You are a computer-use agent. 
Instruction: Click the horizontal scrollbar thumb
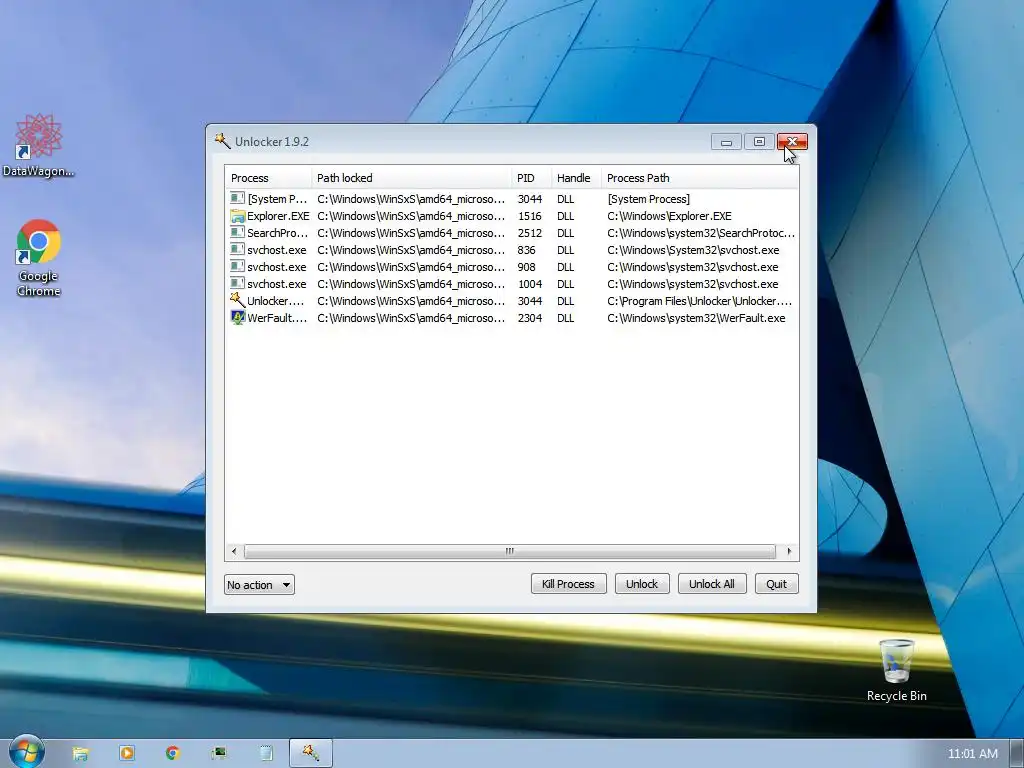tap(509, 551)
